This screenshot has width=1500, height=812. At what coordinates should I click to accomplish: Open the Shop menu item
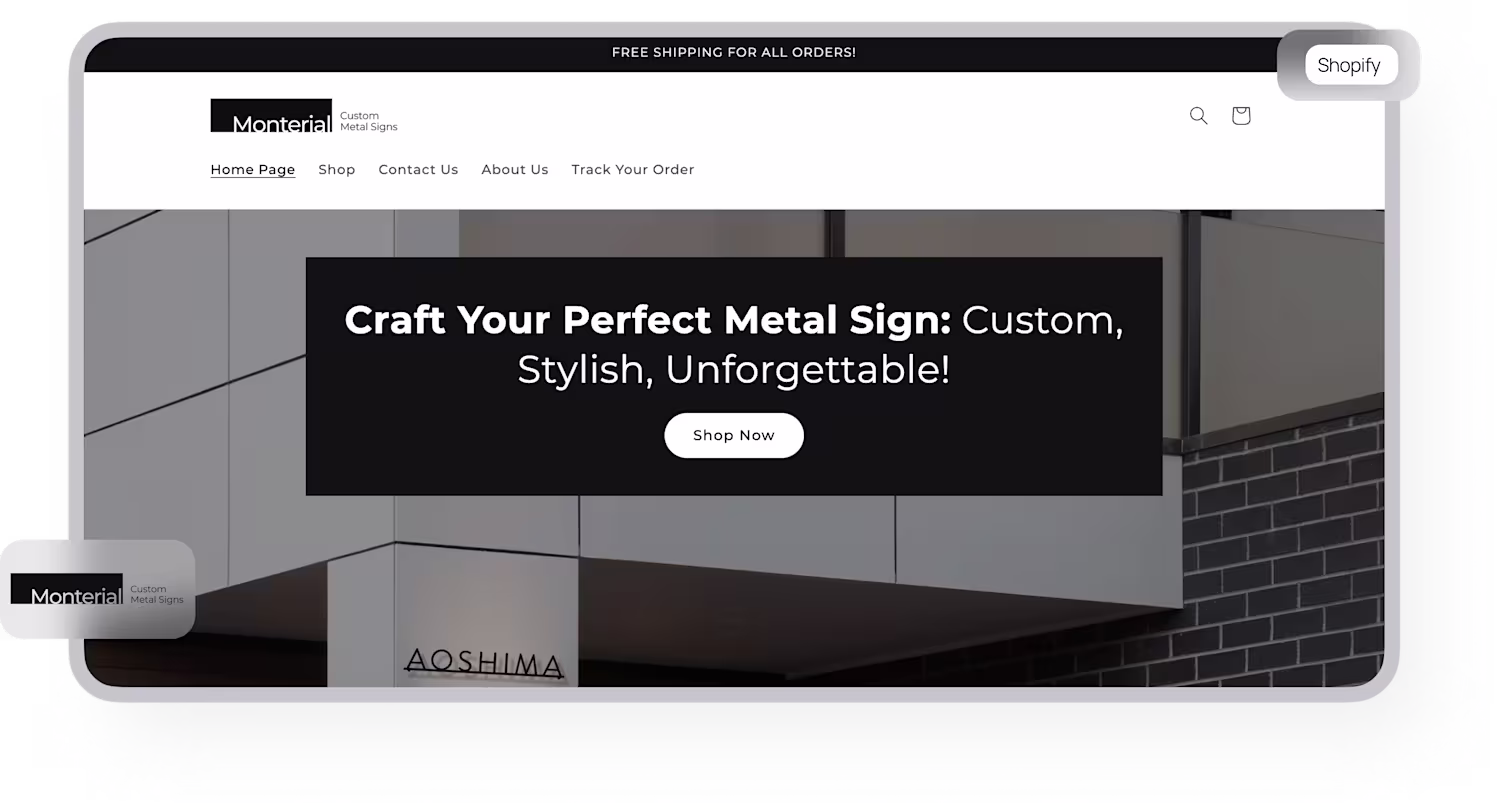(337, 170)
